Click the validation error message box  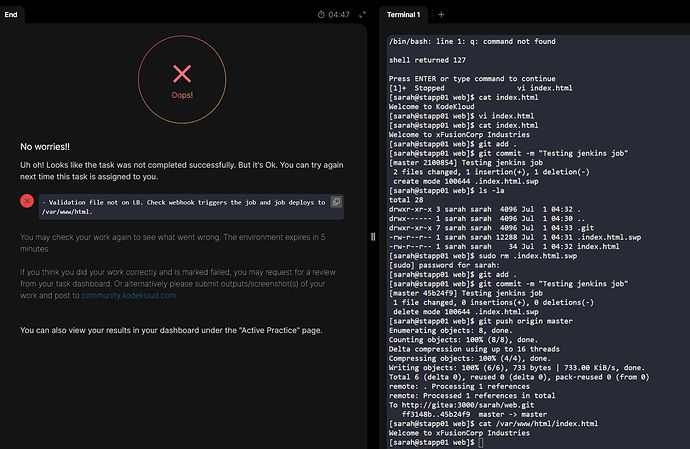click(191, 207)
